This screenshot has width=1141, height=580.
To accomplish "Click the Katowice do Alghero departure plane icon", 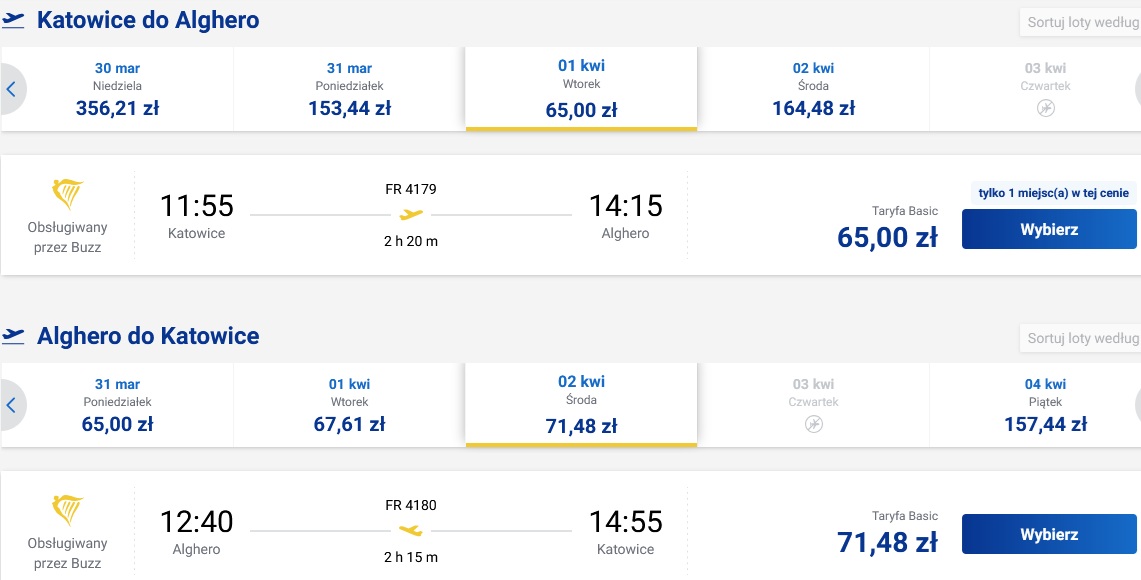I will 13,20.
